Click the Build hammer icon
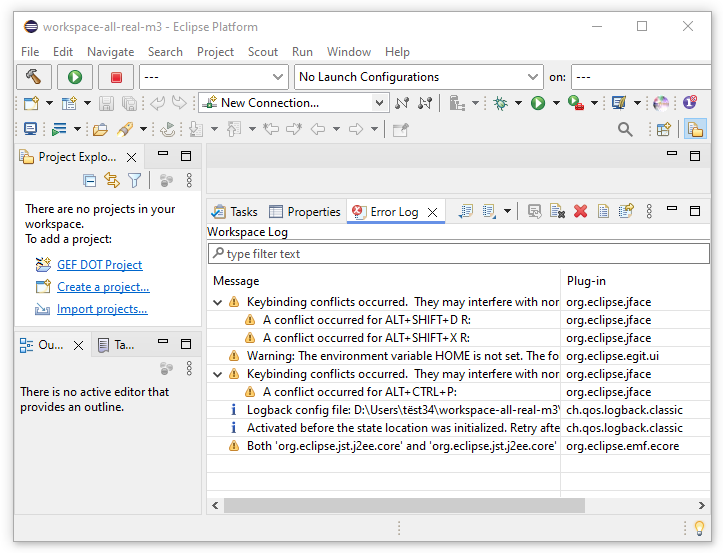This screenshot has height=553, width=723. [34, 77]
